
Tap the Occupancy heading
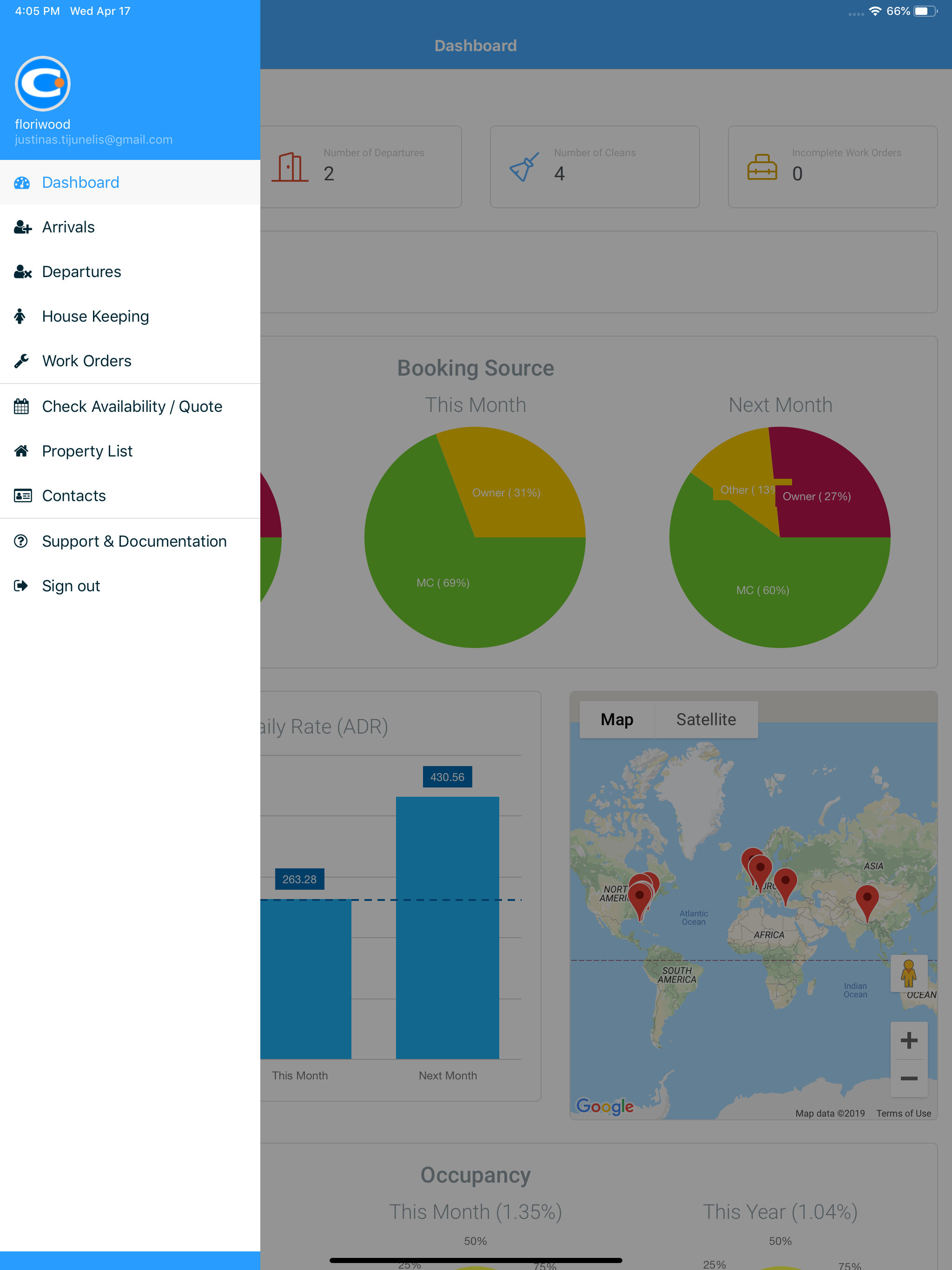(476, 1175)
